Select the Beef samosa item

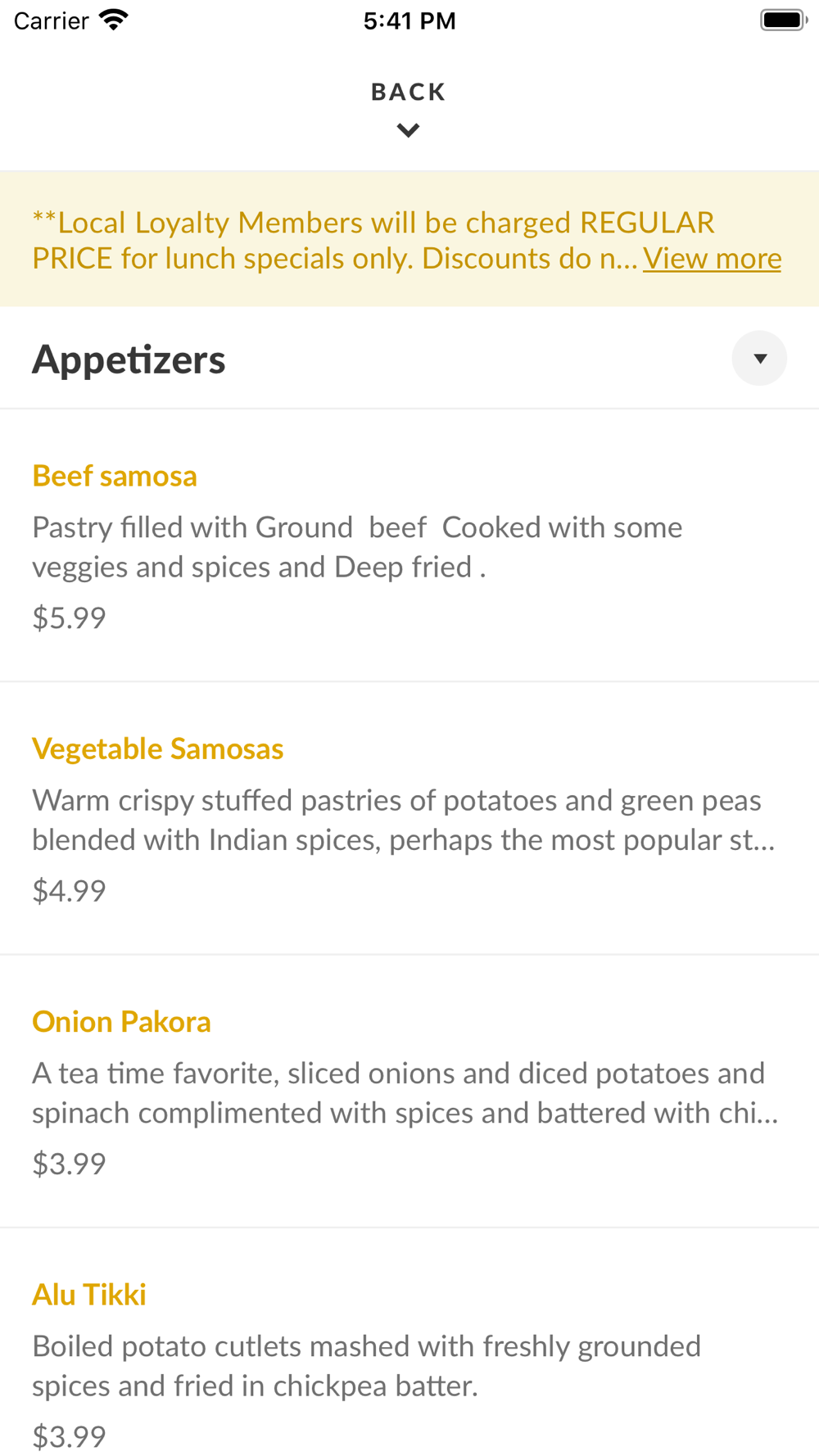tap(115, 476)
